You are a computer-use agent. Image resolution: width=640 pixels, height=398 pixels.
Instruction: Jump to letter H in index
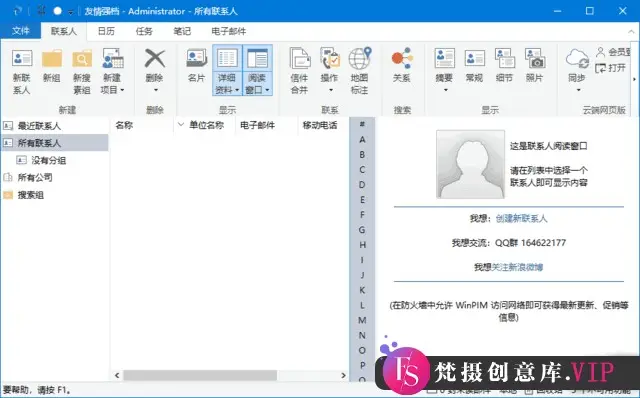pyautogui.click(x=362, y=245)
